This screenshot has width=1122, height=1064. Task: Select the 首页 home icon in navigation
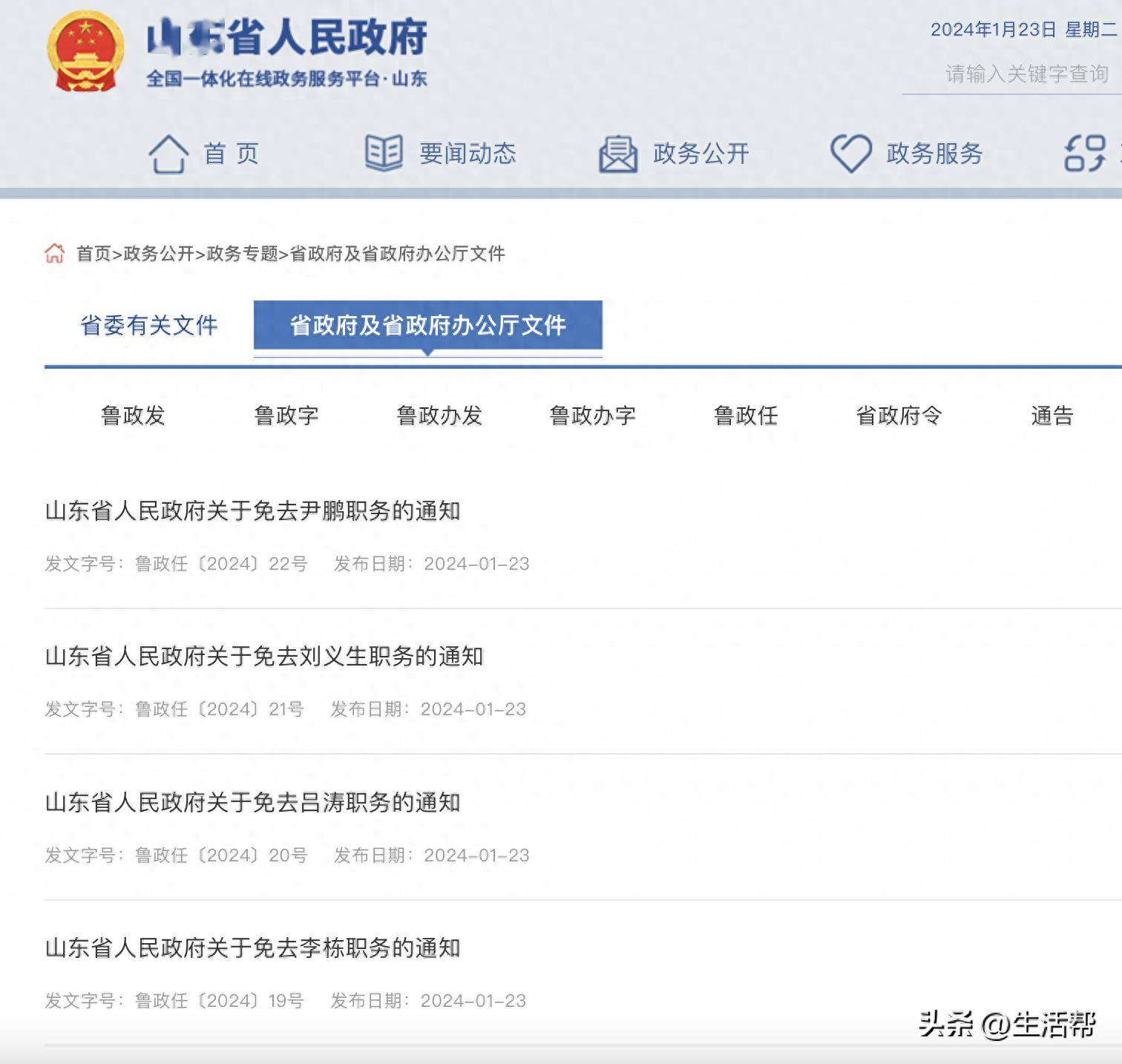click(169, 152)
